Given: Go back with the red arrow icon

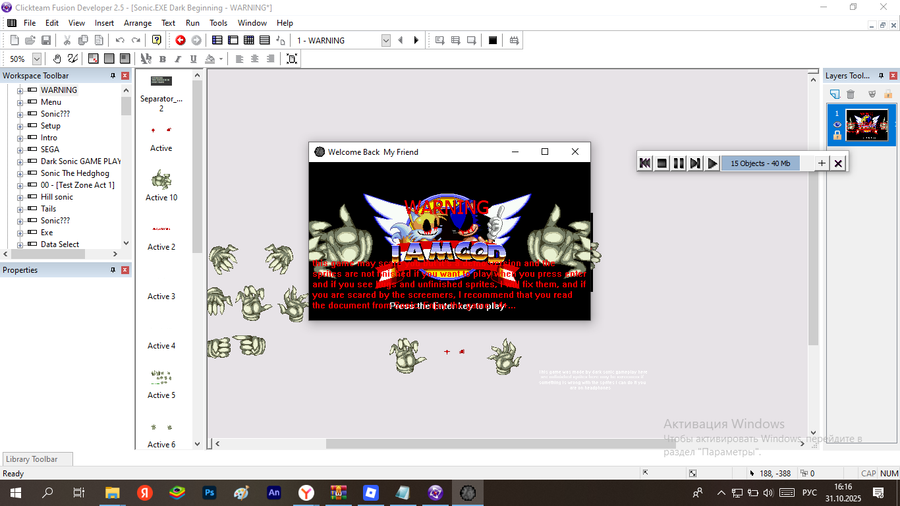Looking at the screenshot, I should point(180,40).
